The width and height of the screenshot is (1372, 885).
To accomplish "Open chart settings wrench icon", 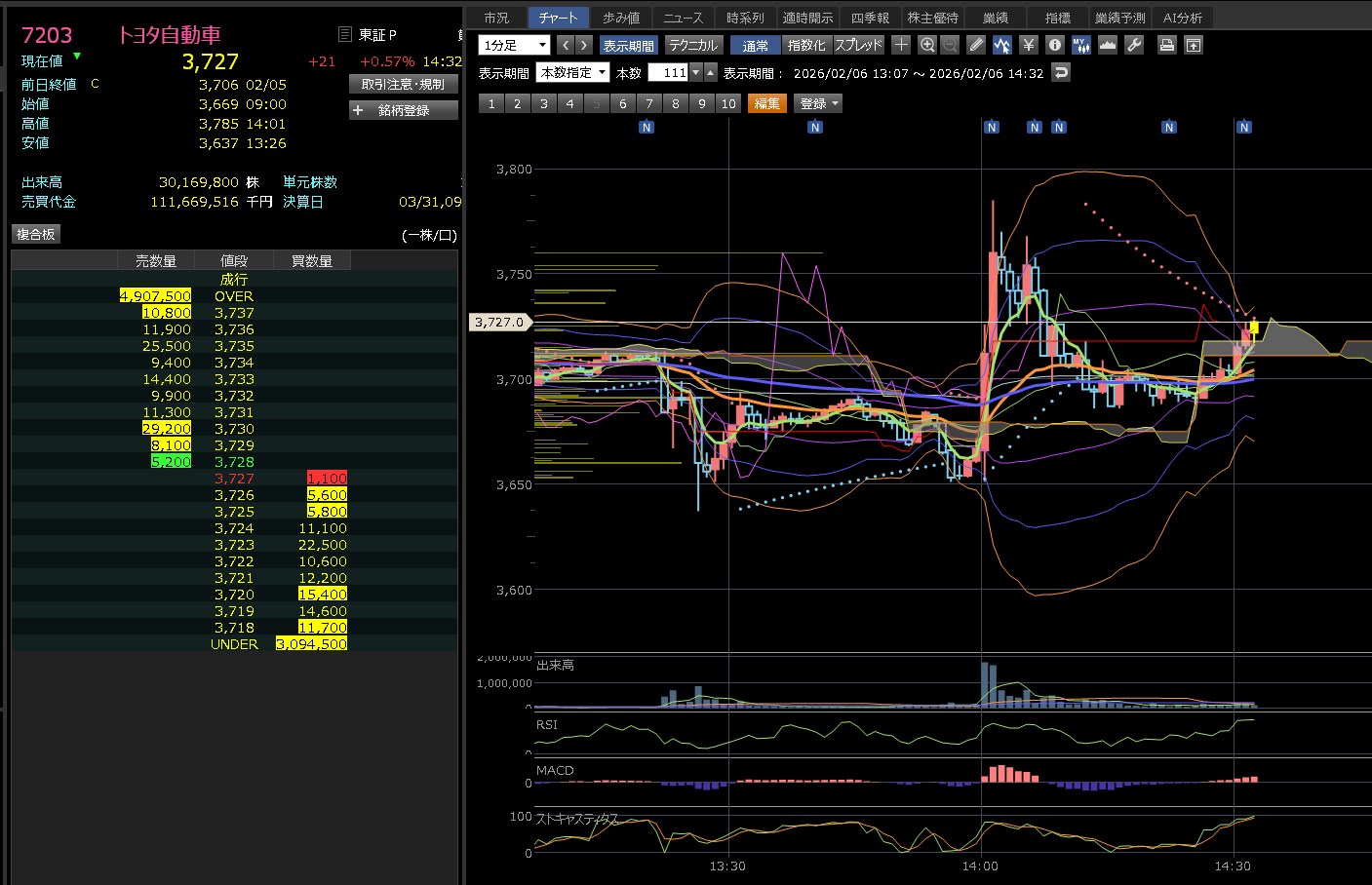I will (1134, 45).
